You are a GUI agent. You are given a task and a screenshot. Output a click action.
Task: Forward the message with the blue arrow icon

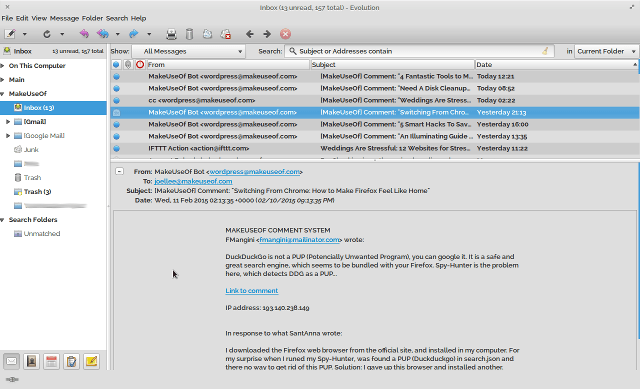[133, 34]
